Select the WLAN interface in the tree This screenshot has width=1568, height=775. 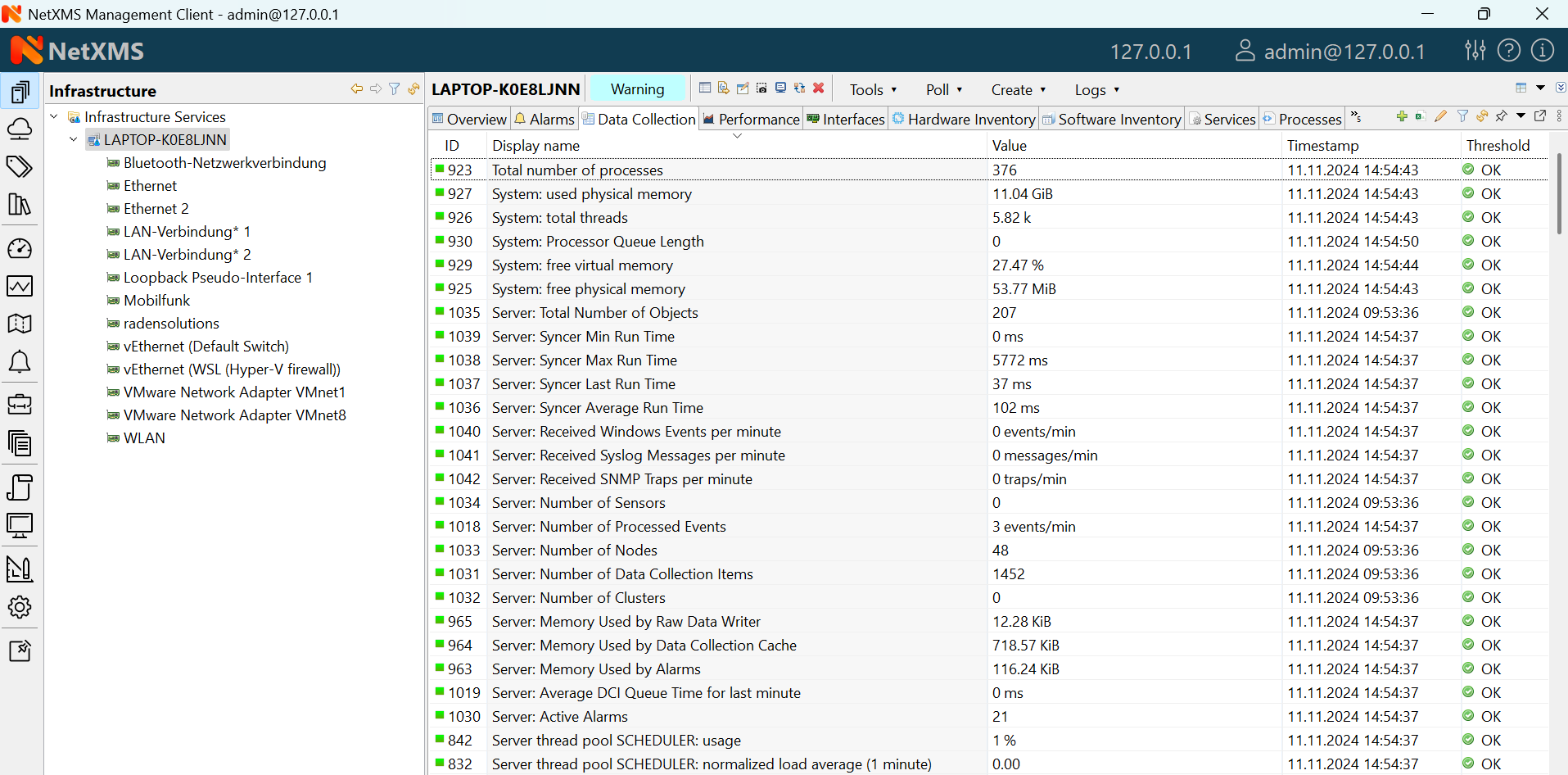(x=144, y=438)
